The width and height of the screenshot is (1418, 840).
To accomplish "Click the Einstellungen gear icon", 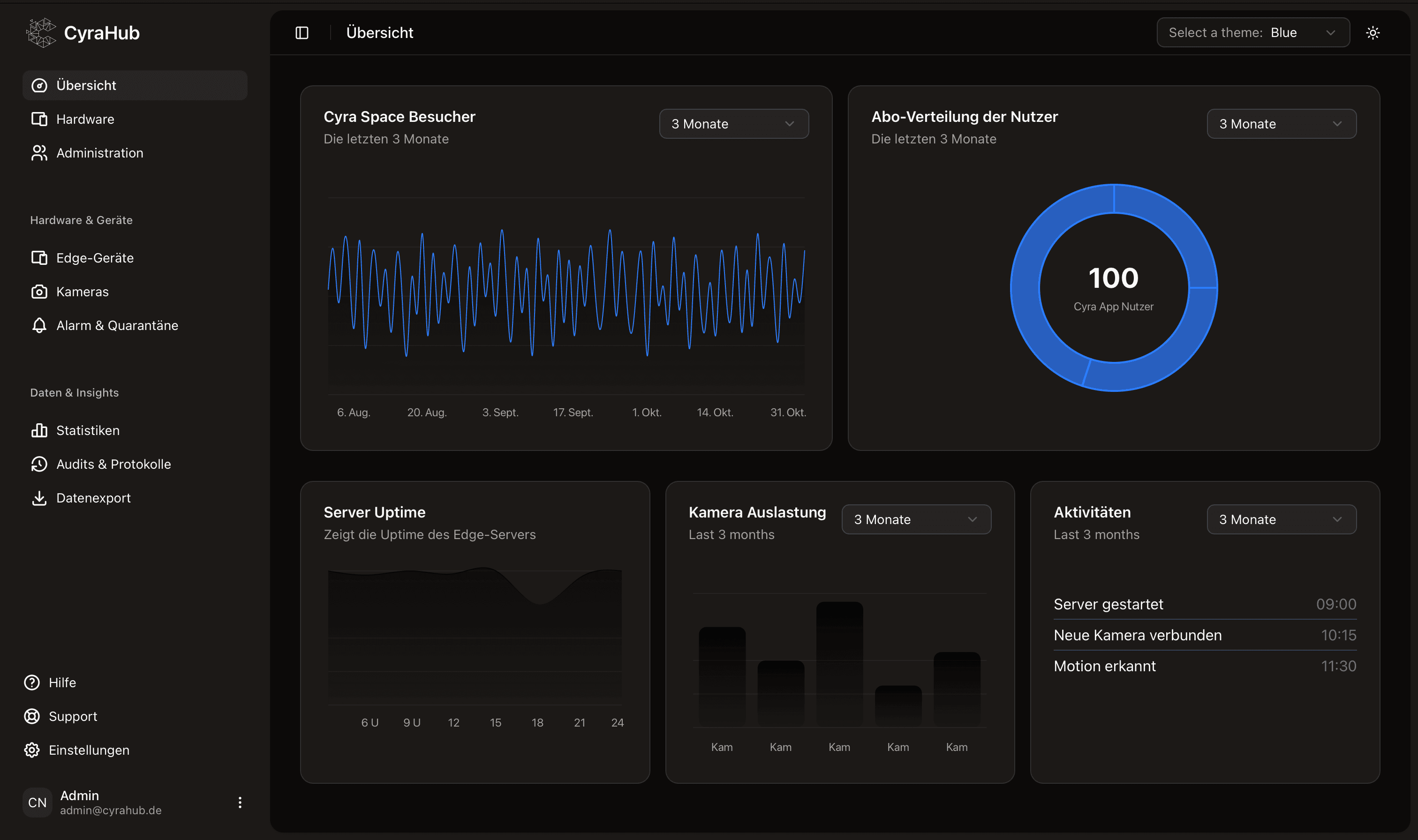I will [x=32, y=750].
